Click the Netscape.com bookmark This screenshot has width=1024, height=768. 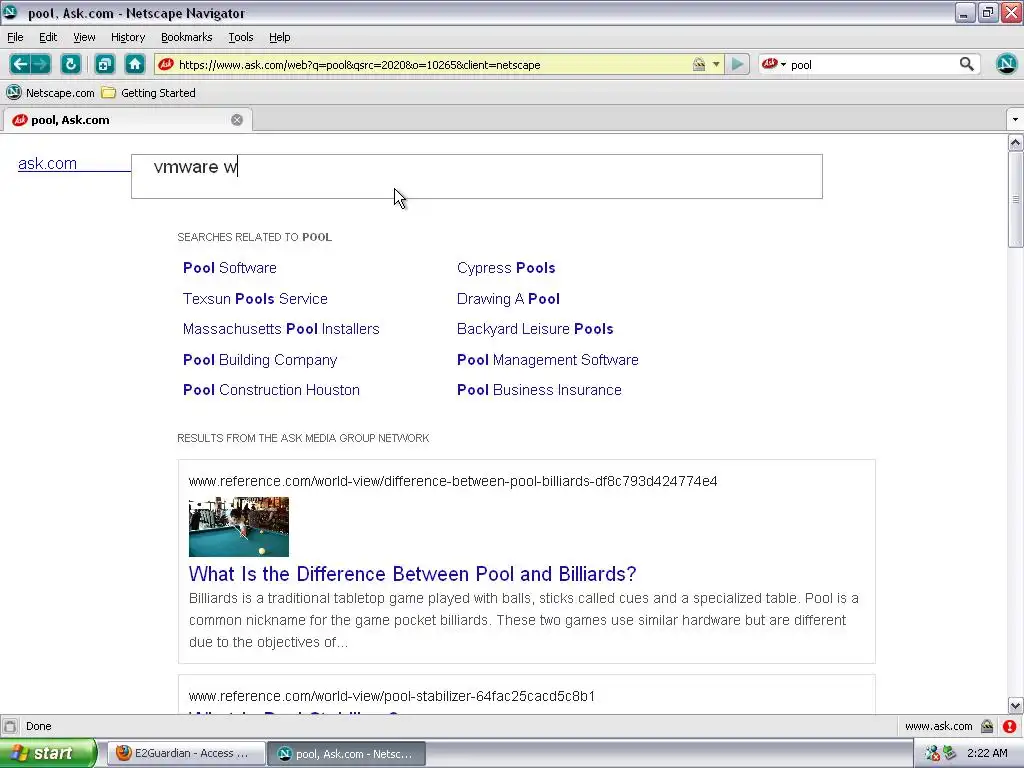51,93
